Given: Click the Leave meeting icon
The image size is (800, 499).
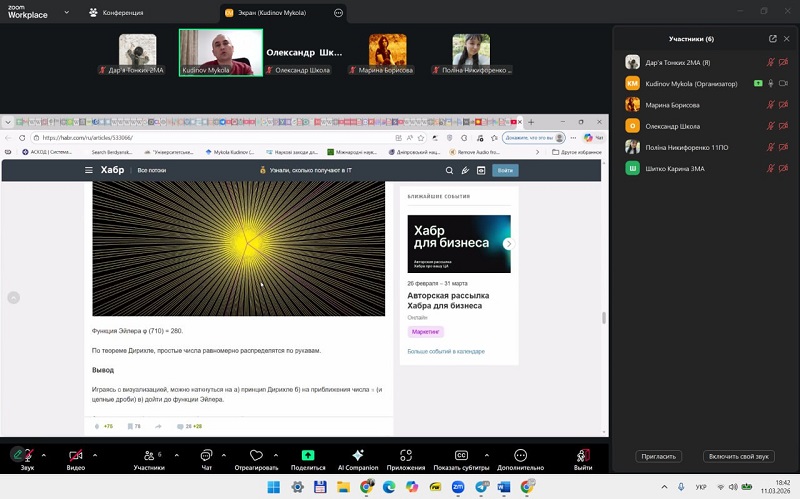Looking at the screenshot, I should 583,455.
